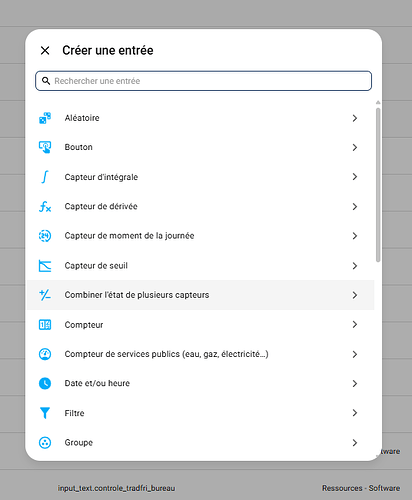Choose Compteur de services publics entry
The height and width of the screenshot is (500, 412).
pyautogui.click(x=200, y=354)
